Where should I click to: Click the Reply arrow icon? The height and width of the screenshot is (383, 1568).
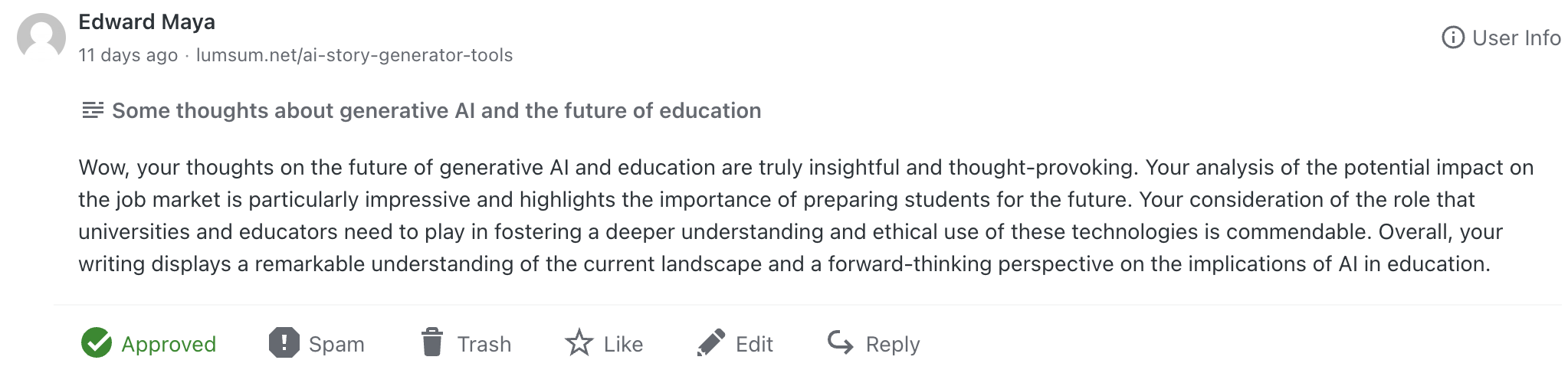click(x=841, y=342)
